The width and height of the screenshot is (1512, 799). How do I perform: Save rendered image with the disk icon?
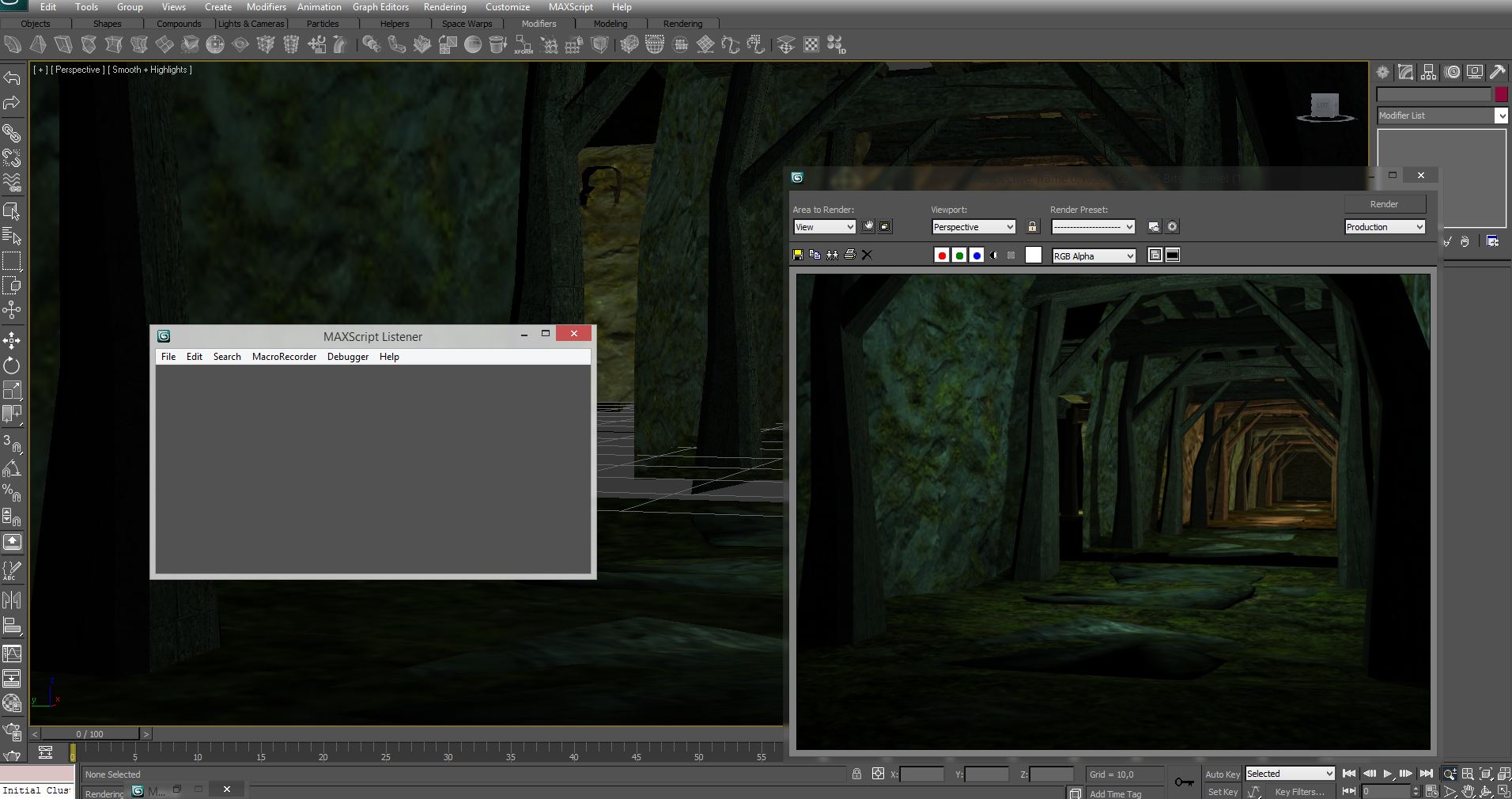click(798, 255)
